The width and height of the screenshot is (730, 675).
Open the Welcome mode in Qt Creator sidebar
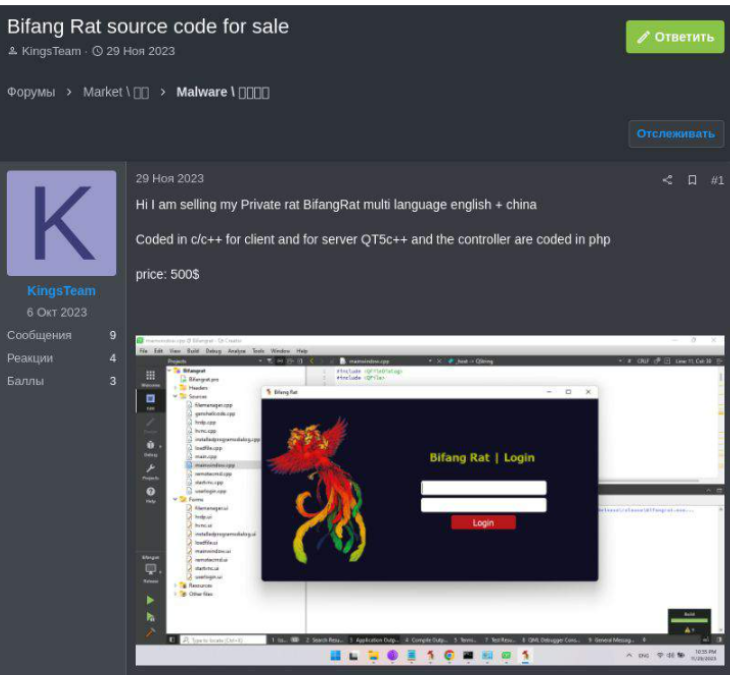coord(150,376)
